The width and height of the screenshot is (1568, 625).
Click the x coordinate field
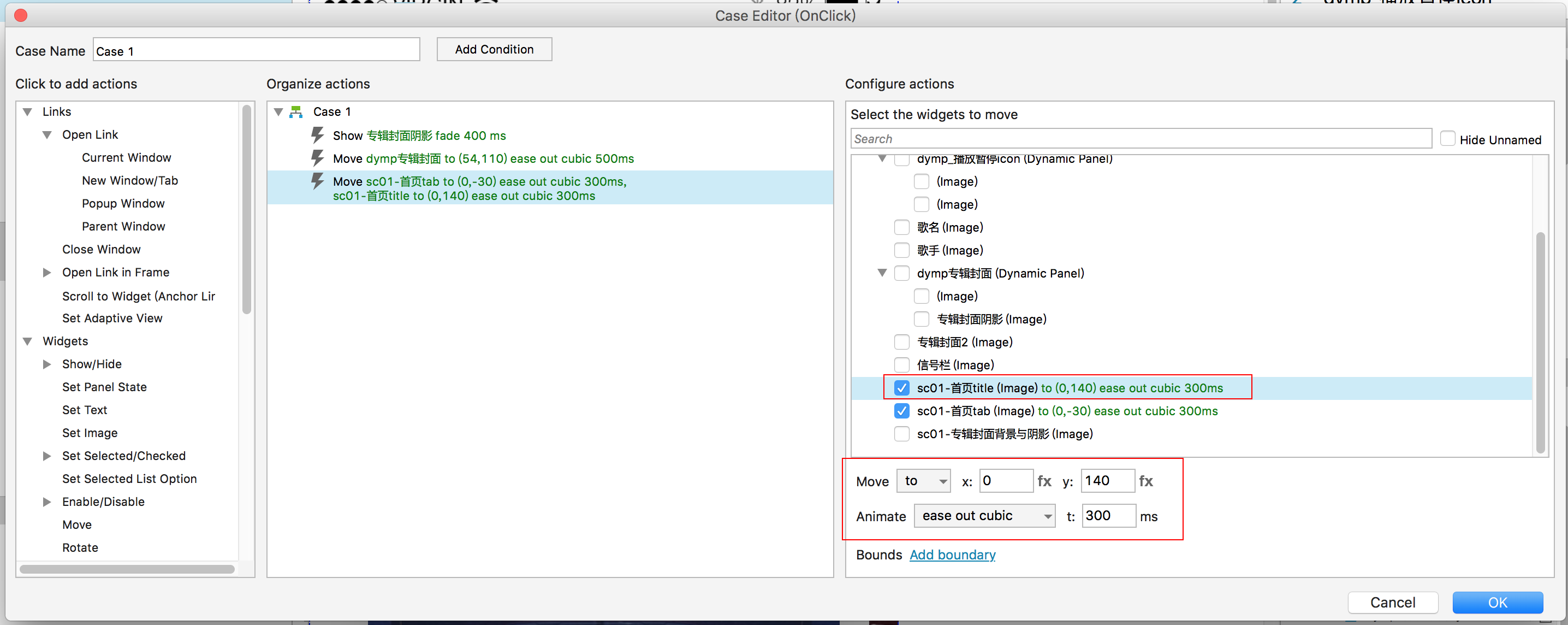tap(1006, 481)
